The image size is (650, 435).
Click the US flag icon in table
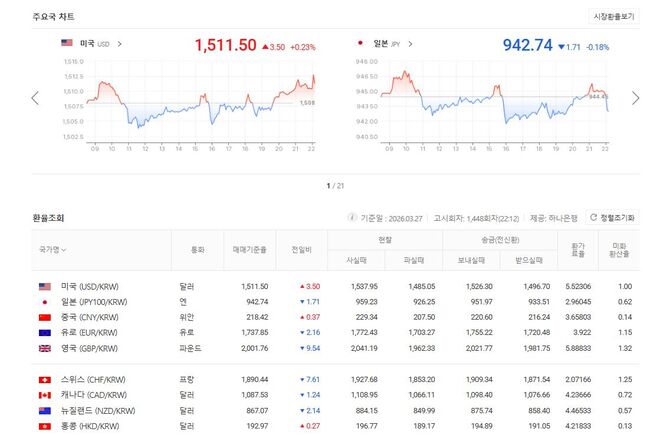pyautogui.click(x=44, y=286)
